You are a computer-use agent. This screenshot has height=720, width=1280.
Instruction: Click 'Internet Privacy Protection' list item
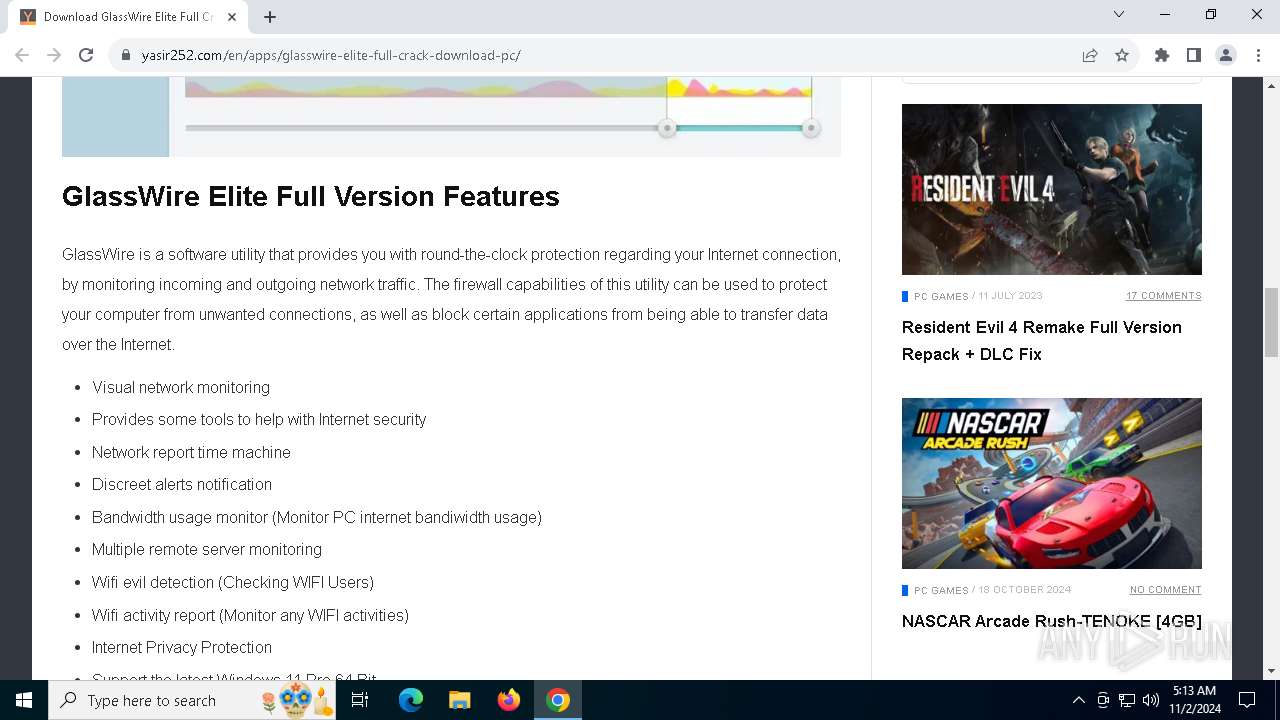(x=182, y=647)
